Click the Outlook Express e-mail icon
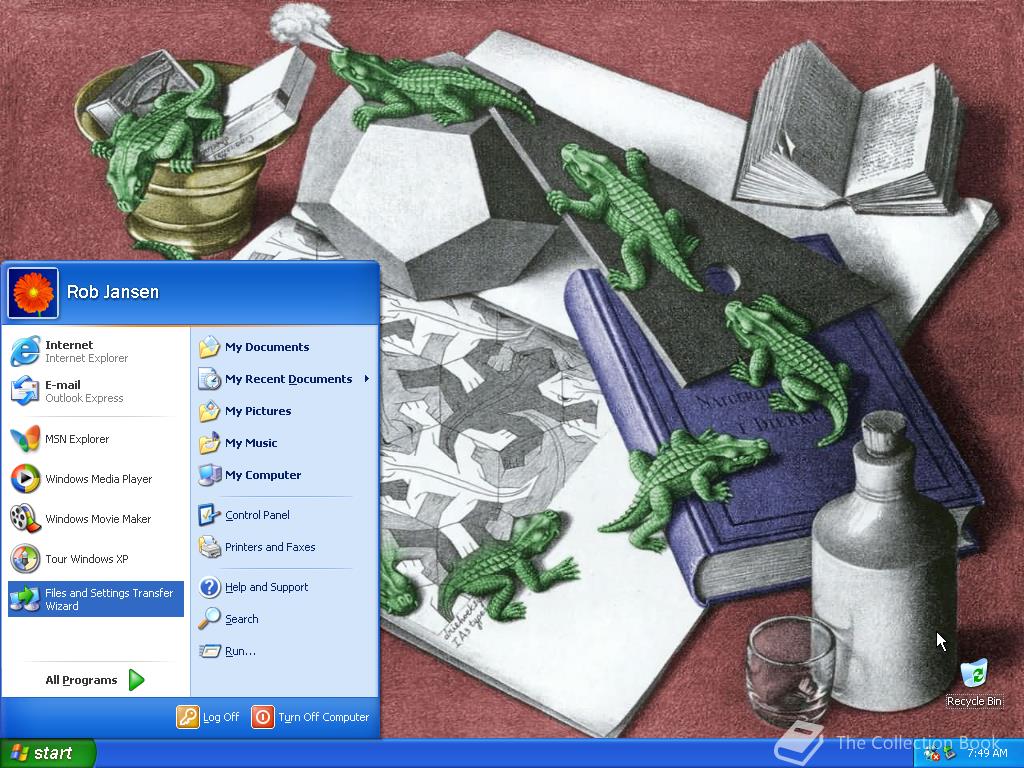 pos(25,391)
